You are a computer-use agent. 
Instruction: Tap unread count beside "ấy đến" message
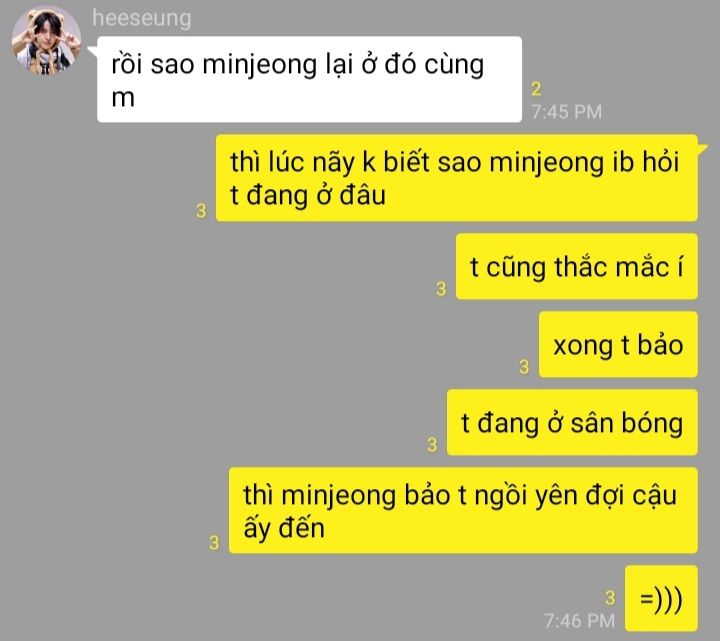point(214,543)
